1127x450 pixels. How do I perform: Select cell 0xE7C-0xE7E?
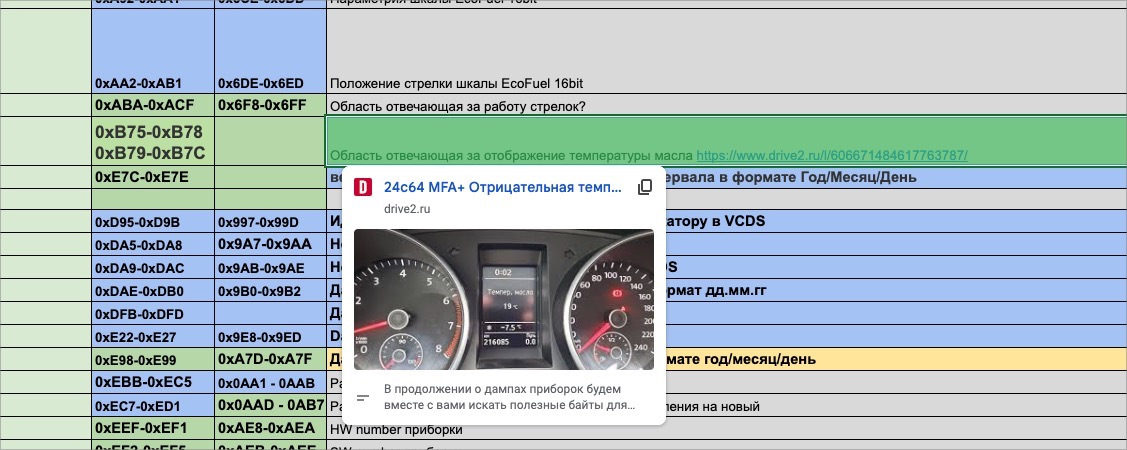click(x=153, y=178)
